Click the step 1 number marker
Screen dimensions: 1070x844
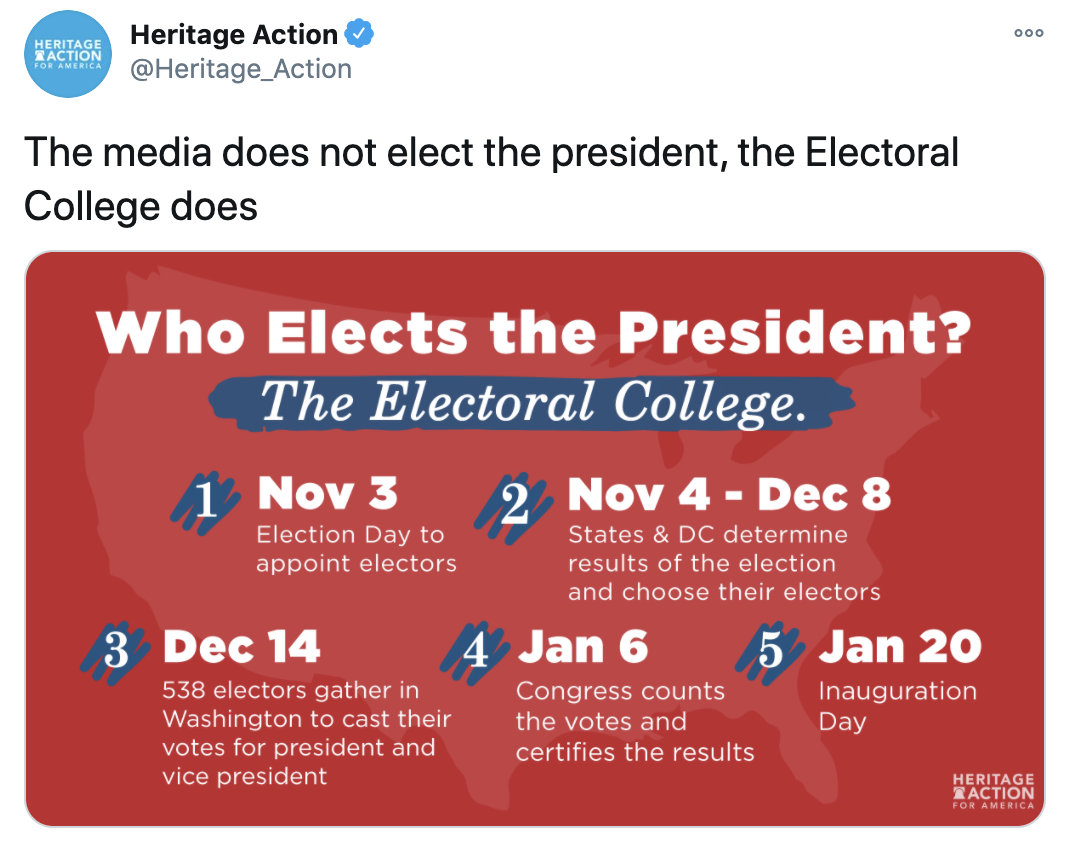205,503
